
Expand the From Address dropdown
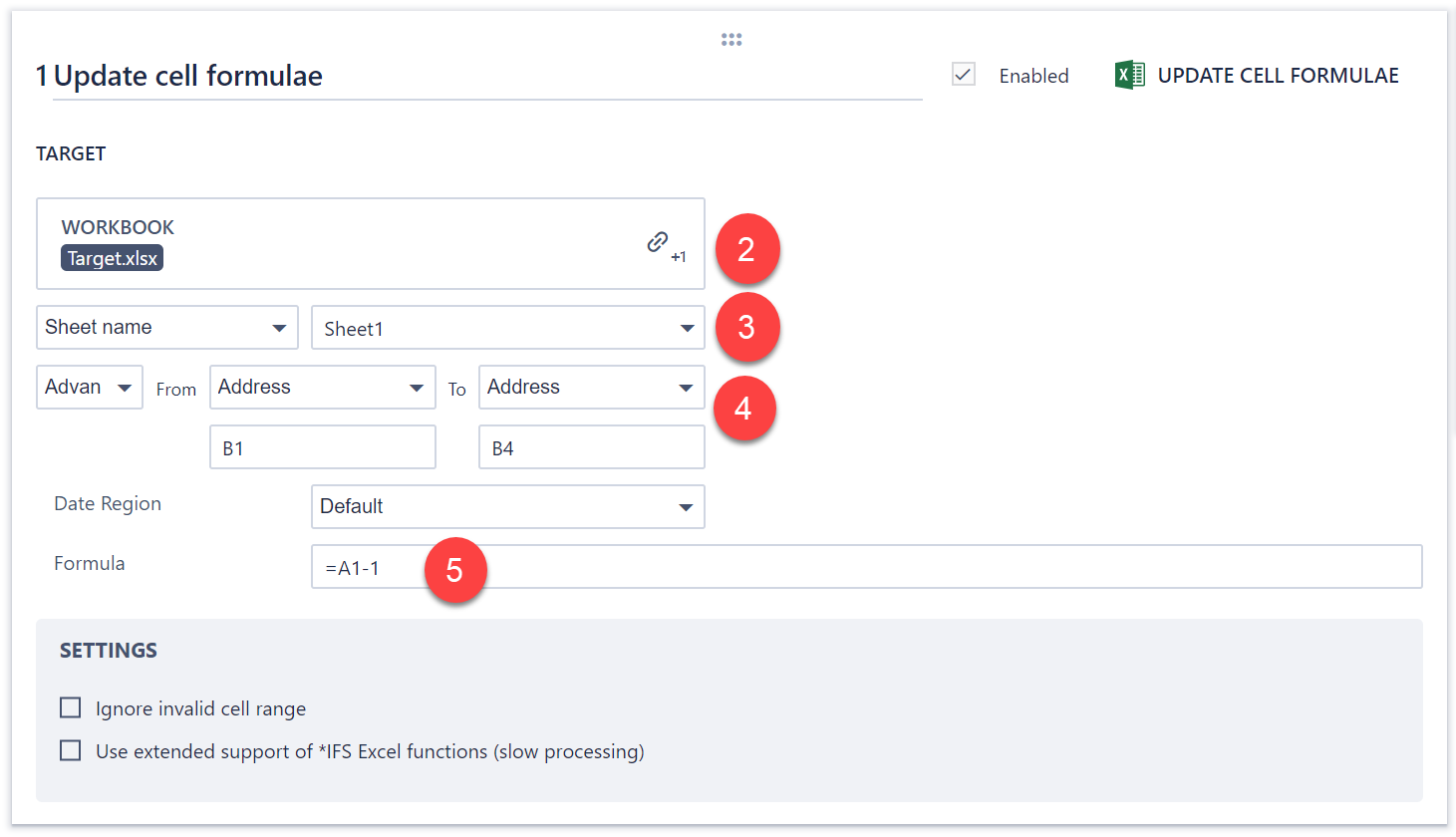click(322, 387)
